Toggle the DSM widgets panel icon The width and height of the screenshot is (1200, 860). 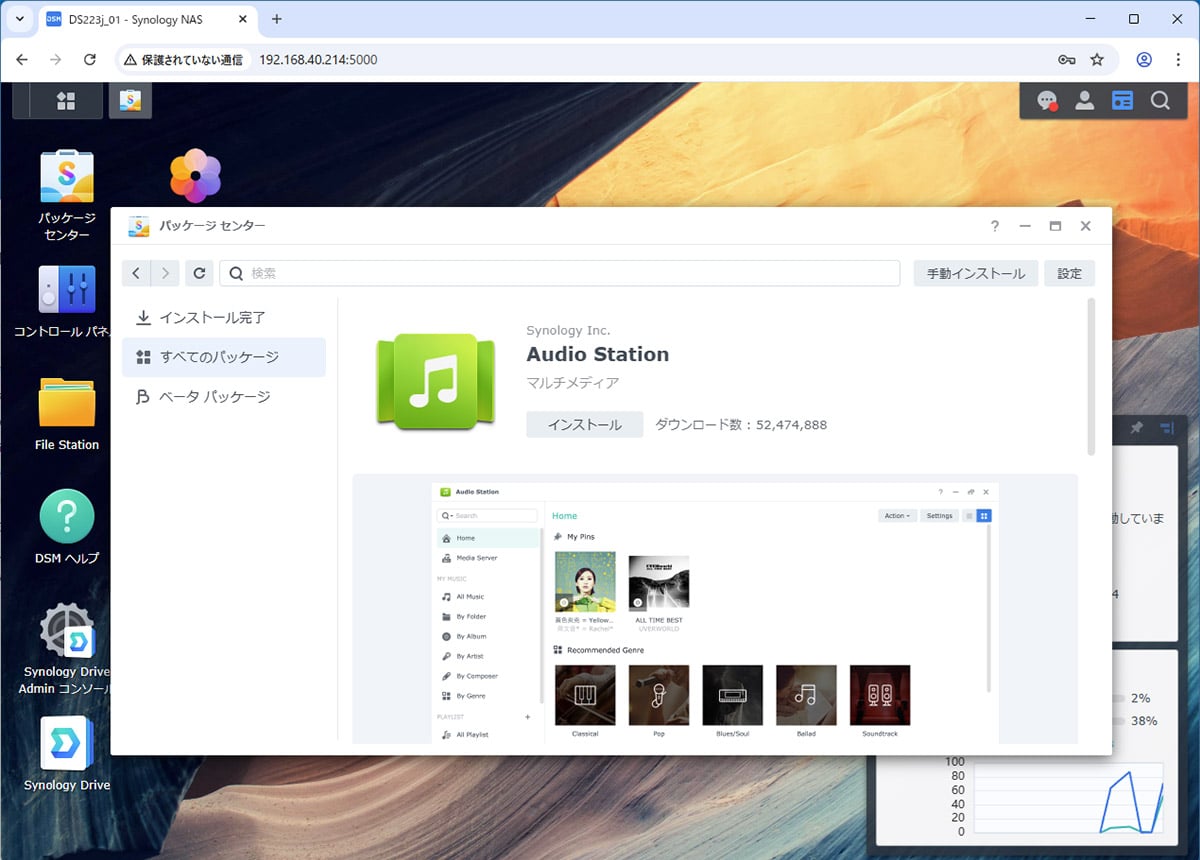pos(1122,100)
